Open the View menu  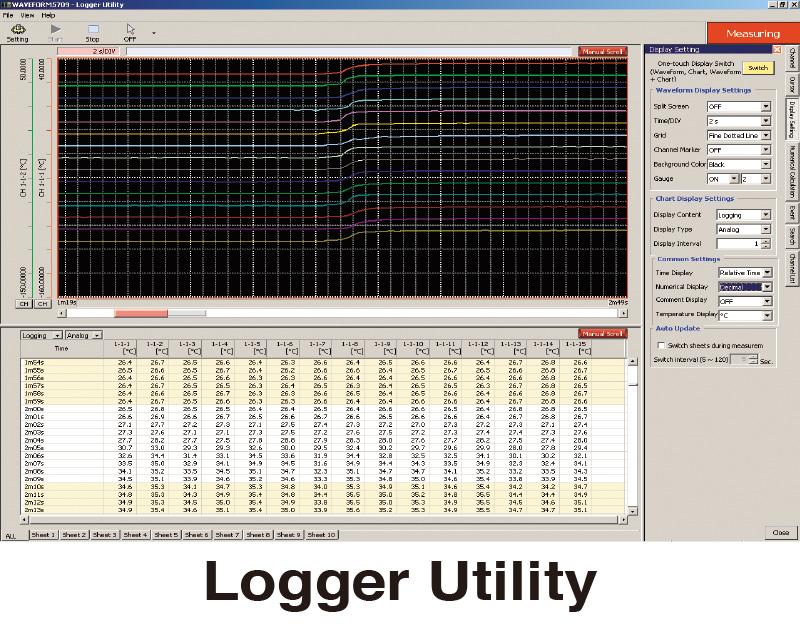[27, 16]
